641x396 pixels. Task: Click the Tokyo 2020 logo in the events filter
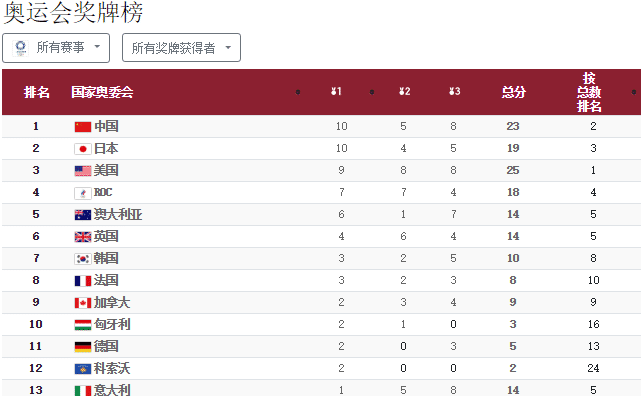(20, 48)
